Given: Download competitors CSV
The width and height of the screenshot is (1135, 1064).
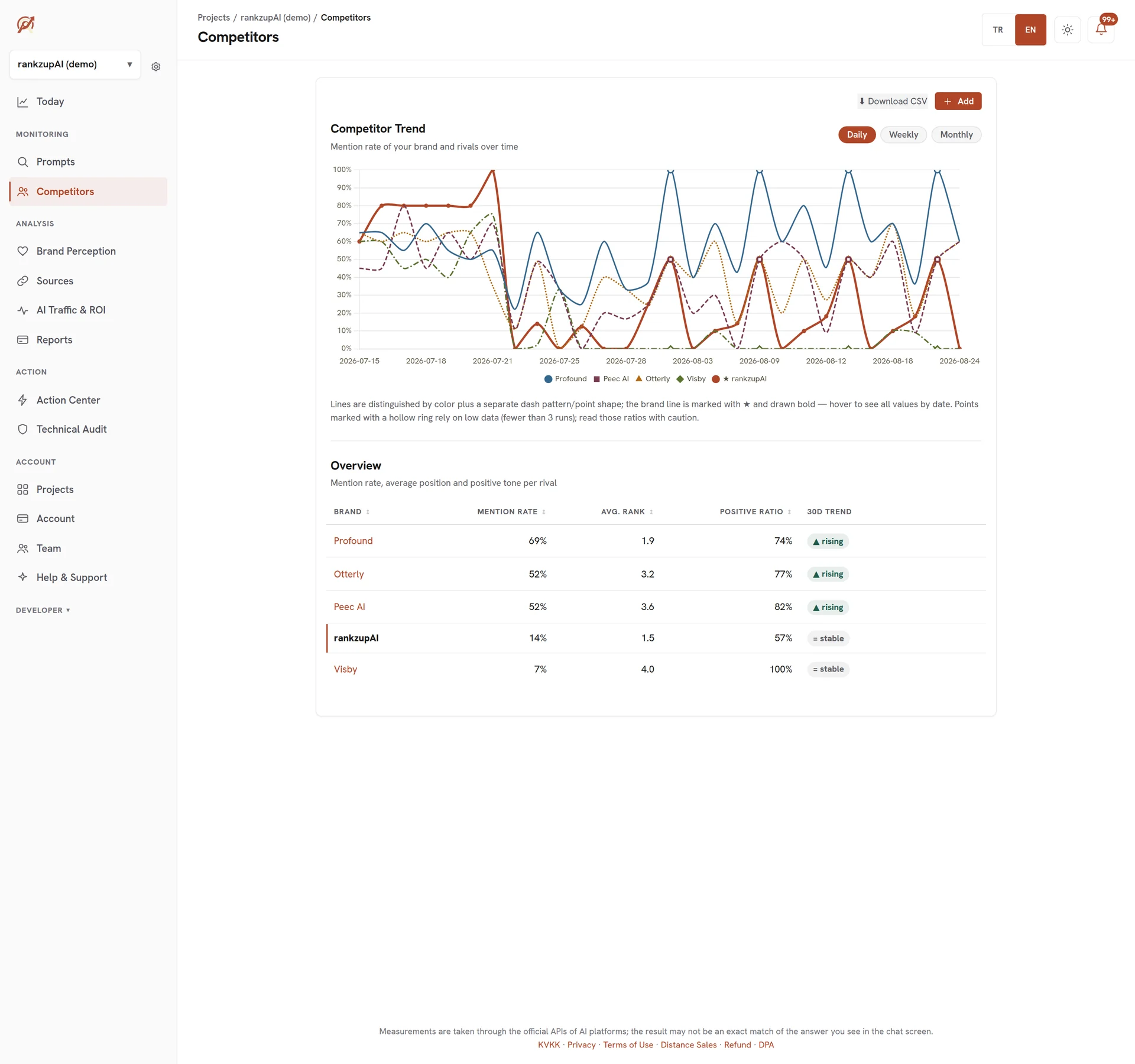Looking at the screenshot, I should click(893, 101).
